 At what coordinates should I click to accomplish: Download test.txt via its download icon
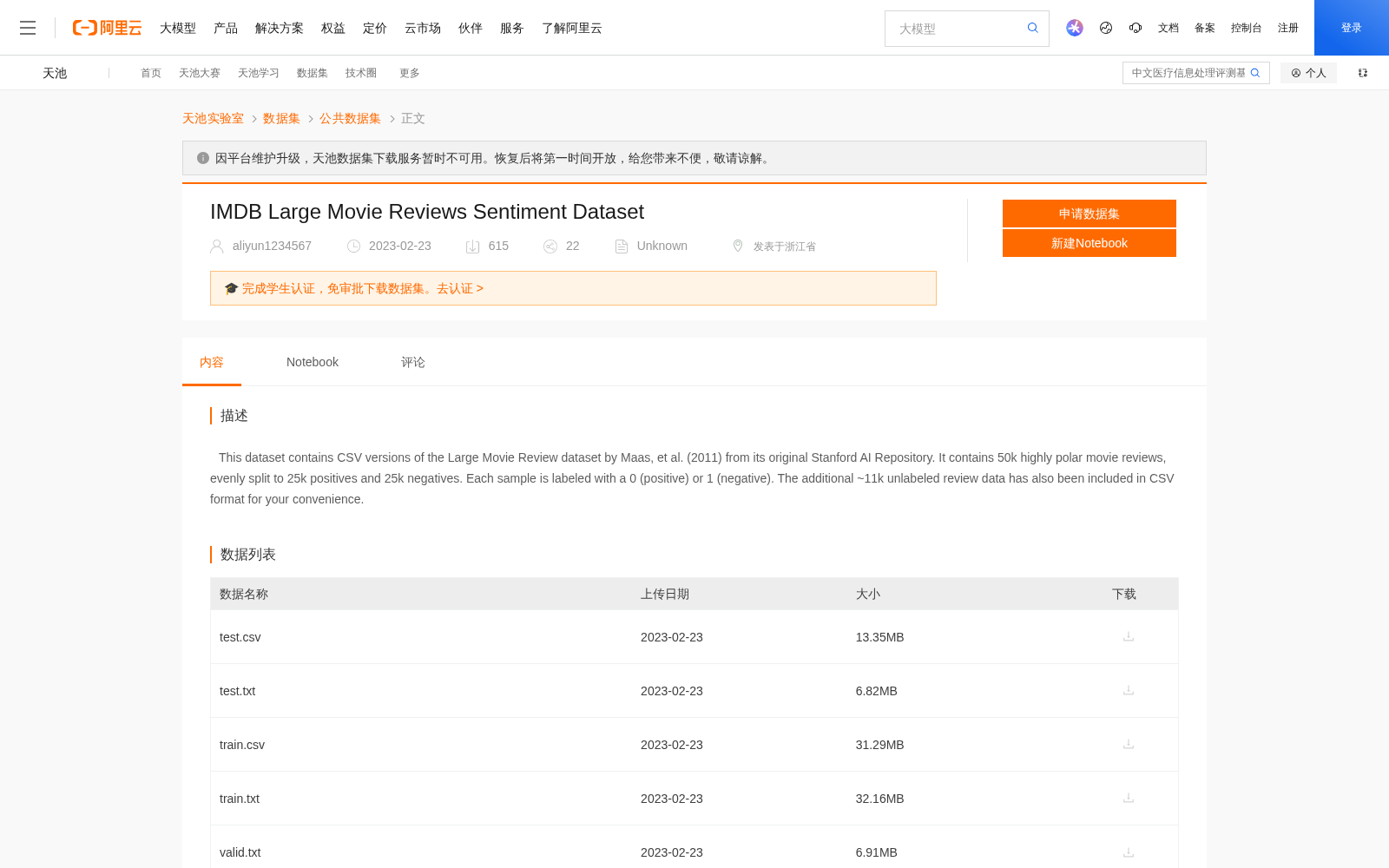tap(1129, 690)
